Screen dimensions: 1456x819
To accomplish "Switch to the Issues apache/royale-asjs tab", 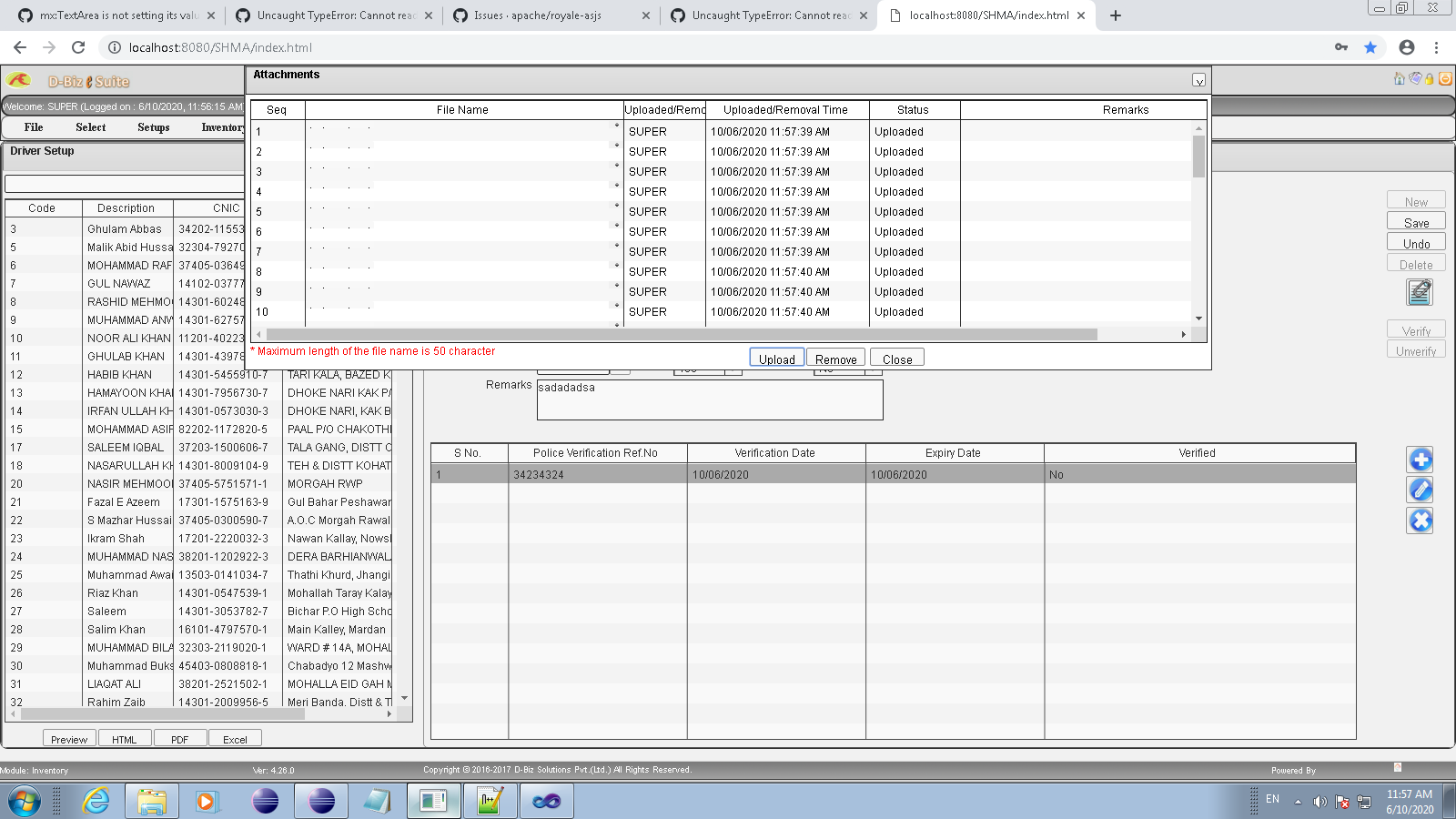I will click(551, 15).
